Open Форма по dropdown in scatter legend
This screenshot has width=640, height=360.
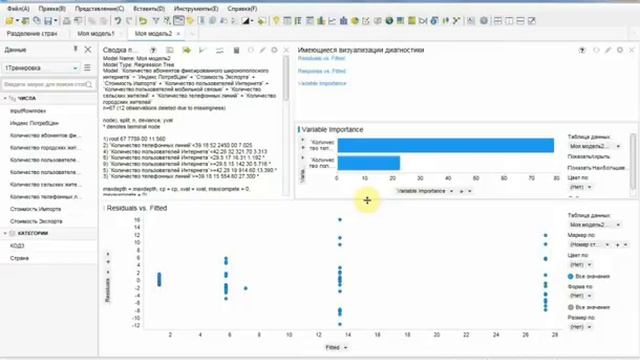click(x=580, y=296)
